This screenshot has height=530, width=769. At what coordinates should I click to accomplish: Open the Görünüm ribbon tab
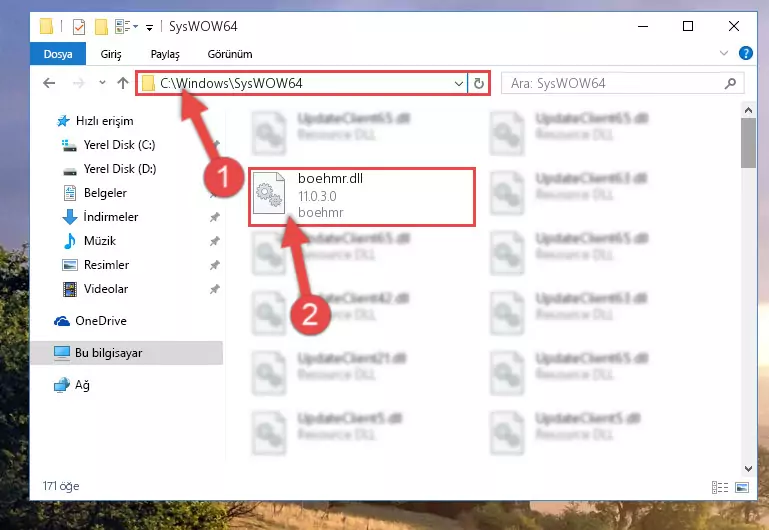pos(230,54)
